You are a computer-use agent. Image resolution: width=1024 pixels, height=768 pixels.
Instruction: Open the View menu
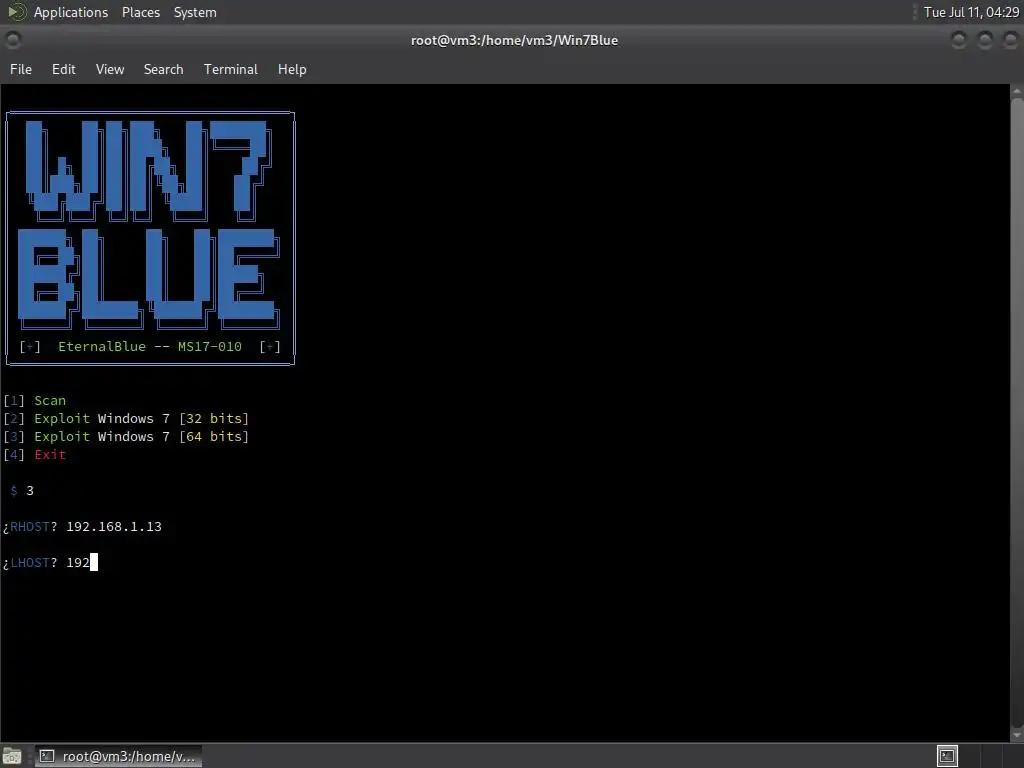[110, 69]
